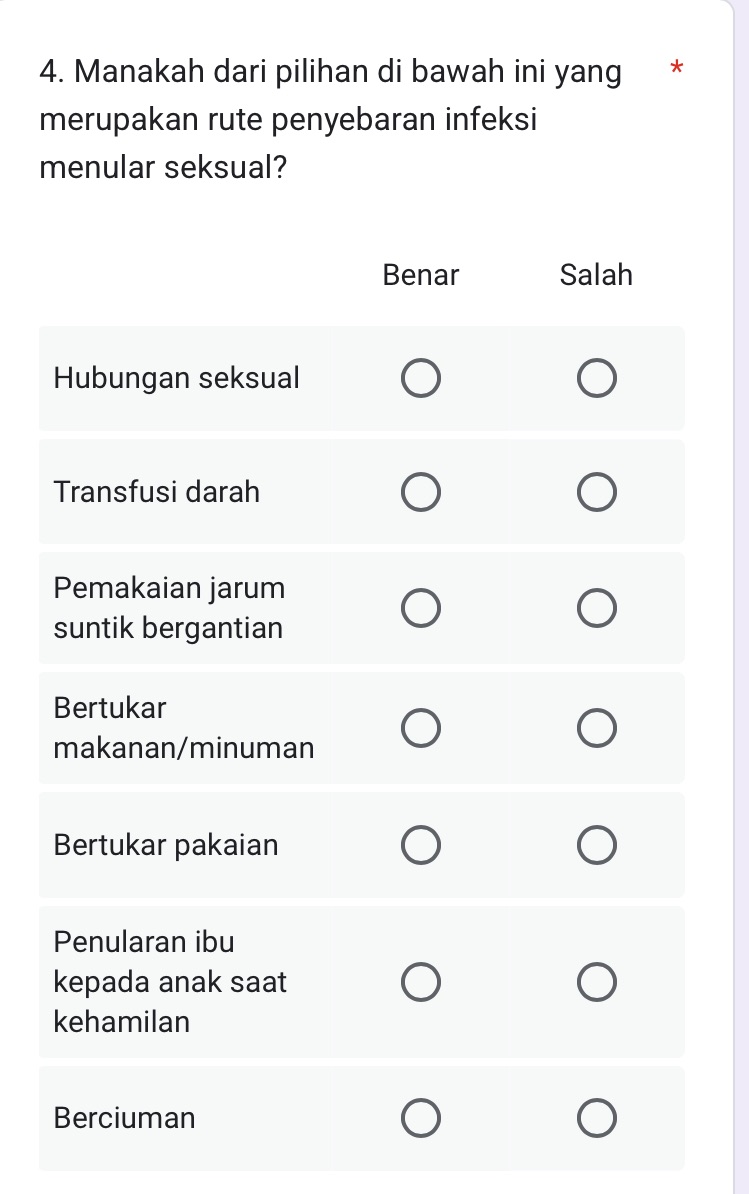The height and width of the screenshot is (1194, 749).
Task: Click the Berciuman row label
Action: pos(124,1117)
